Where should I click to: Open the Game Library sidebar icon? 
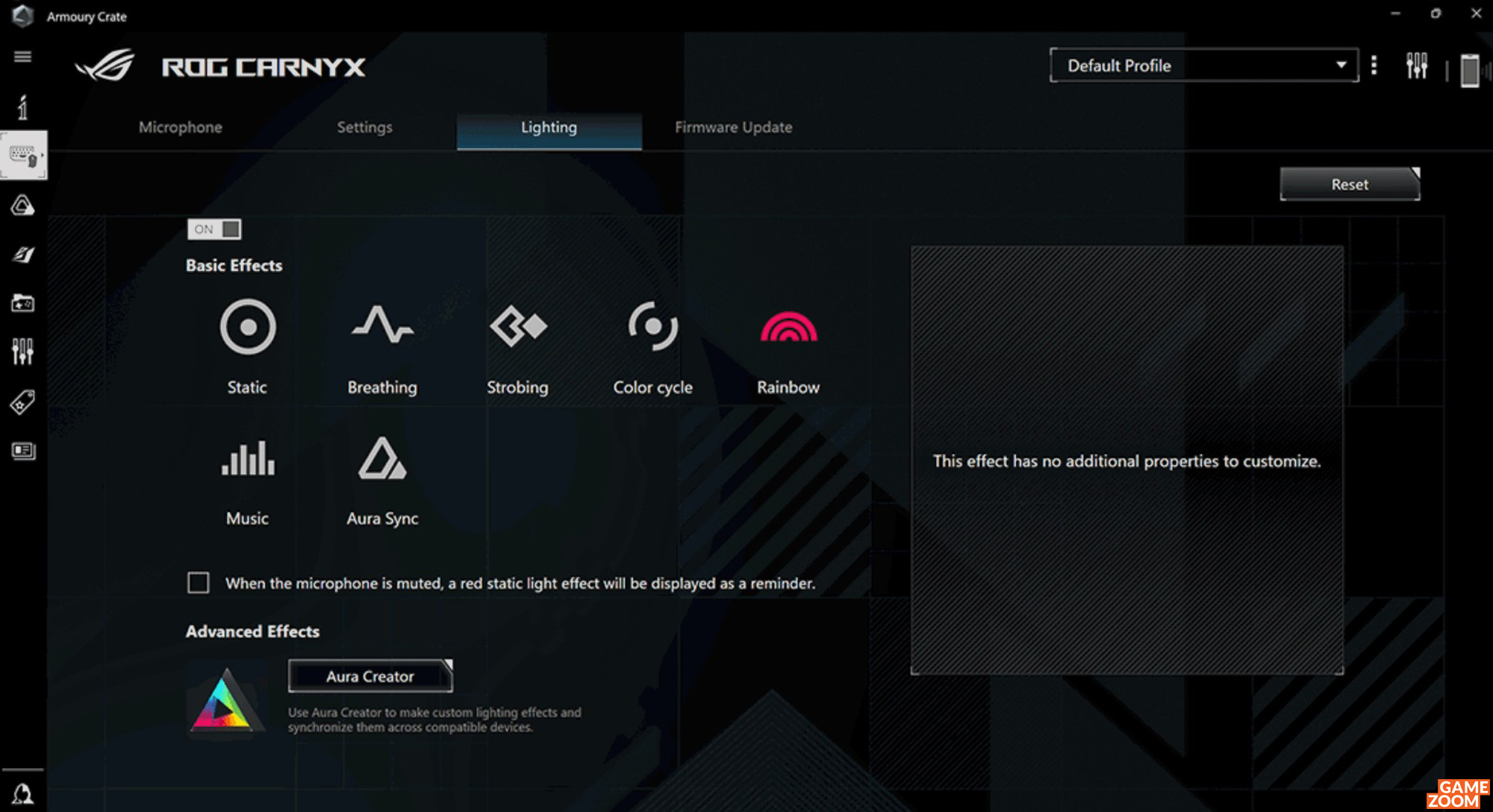tap(23, 303)
